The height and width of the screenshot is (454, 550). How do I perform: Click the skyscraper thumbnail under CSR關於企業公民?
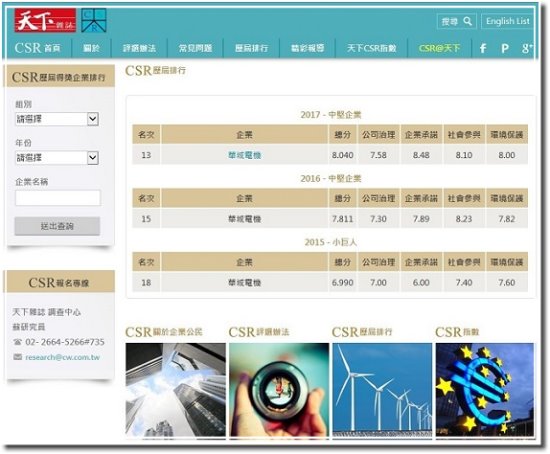click(x=176, y=390)
